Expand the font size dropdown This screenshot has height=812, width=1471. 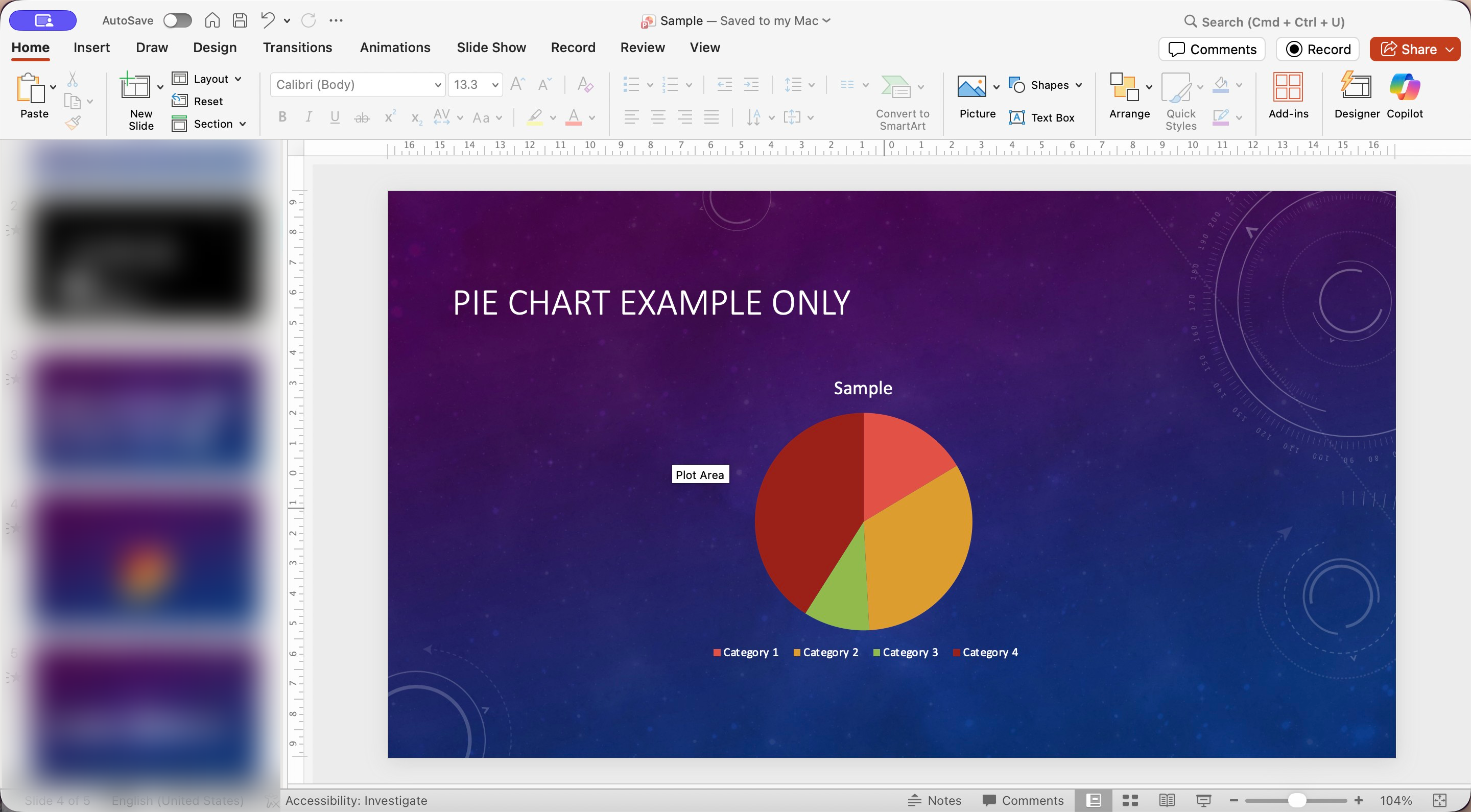tap(495, 85)
